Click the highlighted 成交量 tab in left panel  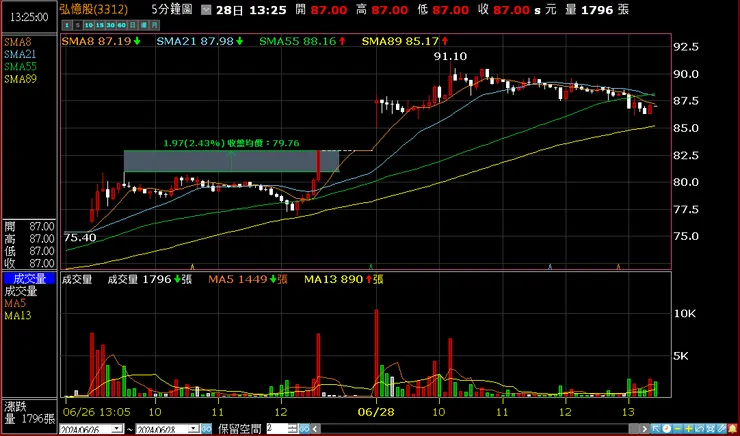click(29, 278)
